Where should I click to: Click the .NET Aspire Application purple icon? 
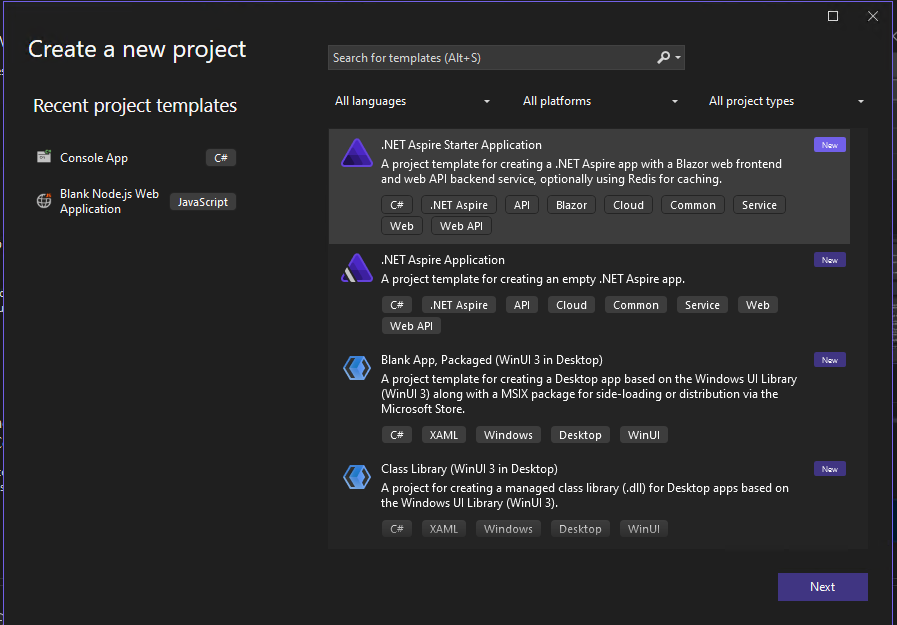click(x=357, y=268)
